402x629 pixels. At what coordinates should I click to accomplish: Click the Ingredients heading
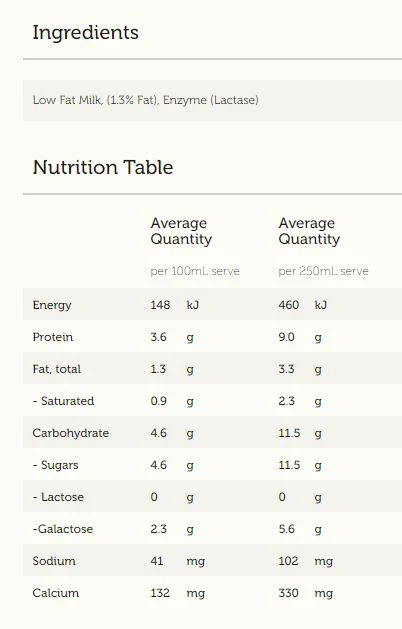85,33
